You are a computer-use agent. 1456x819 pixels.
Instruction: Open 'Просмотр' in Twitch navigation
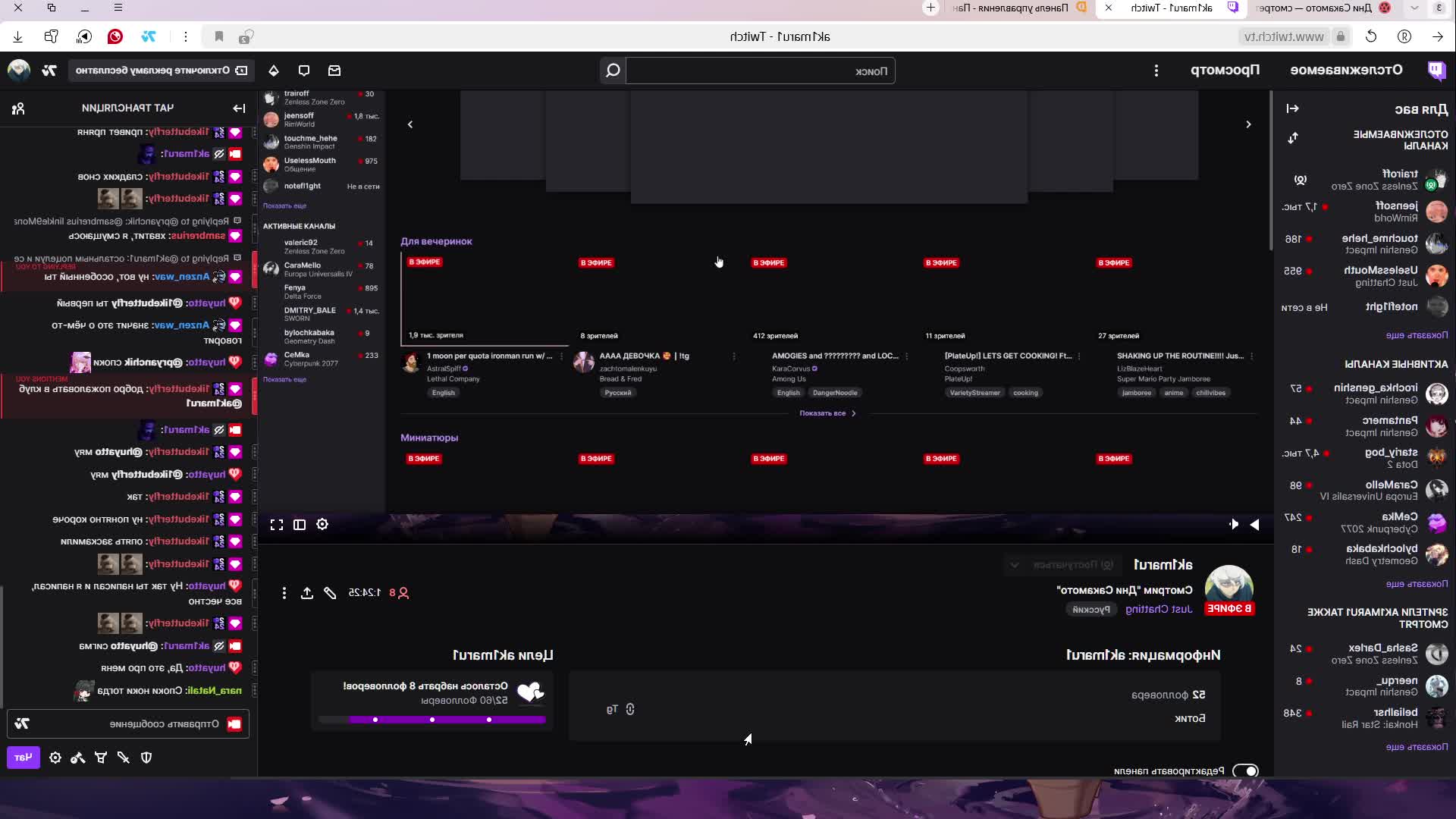[x=1225, y=70]
